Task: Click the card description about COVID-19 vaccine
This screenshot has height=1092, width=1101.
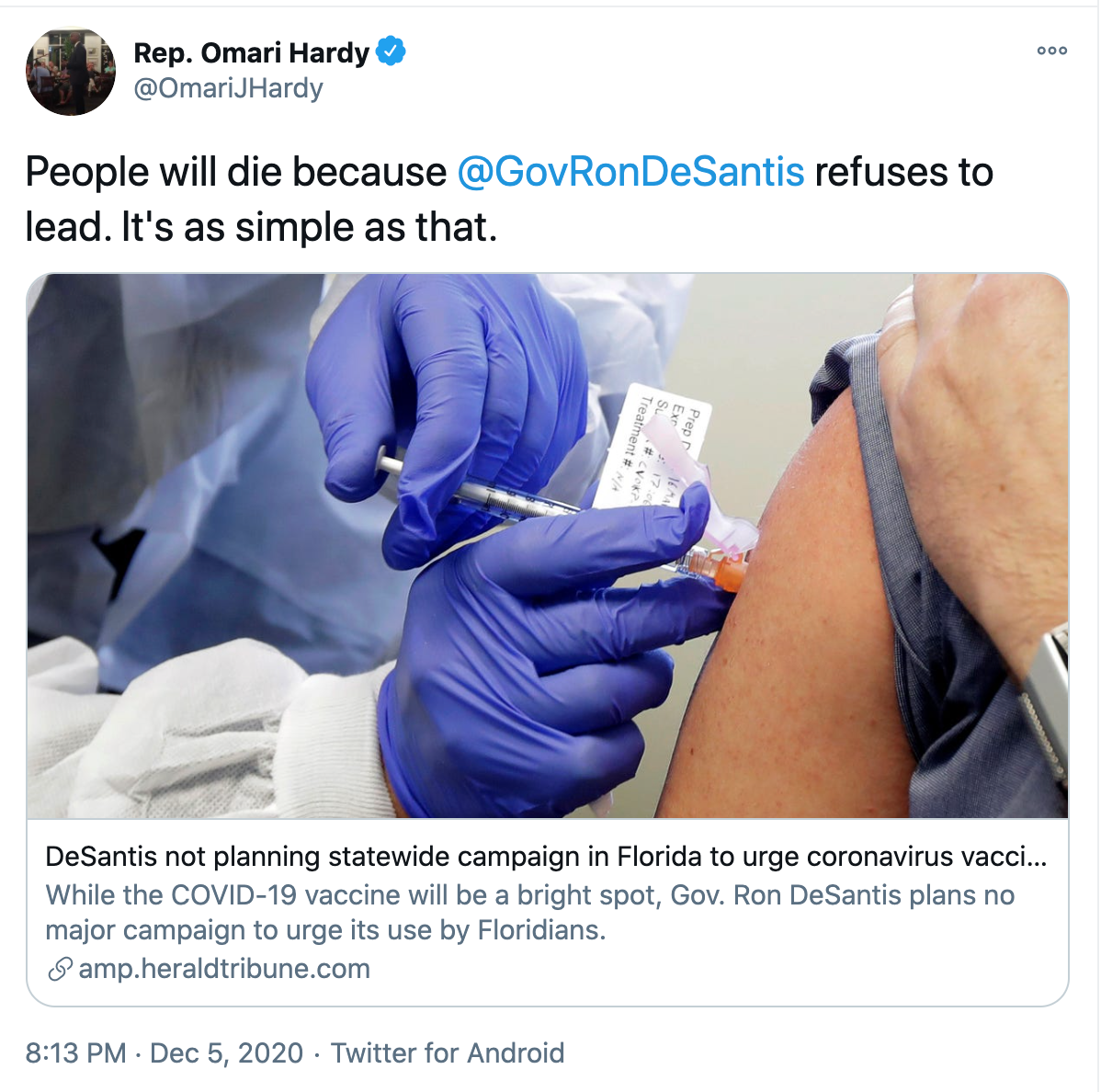Action: (529, 912)
